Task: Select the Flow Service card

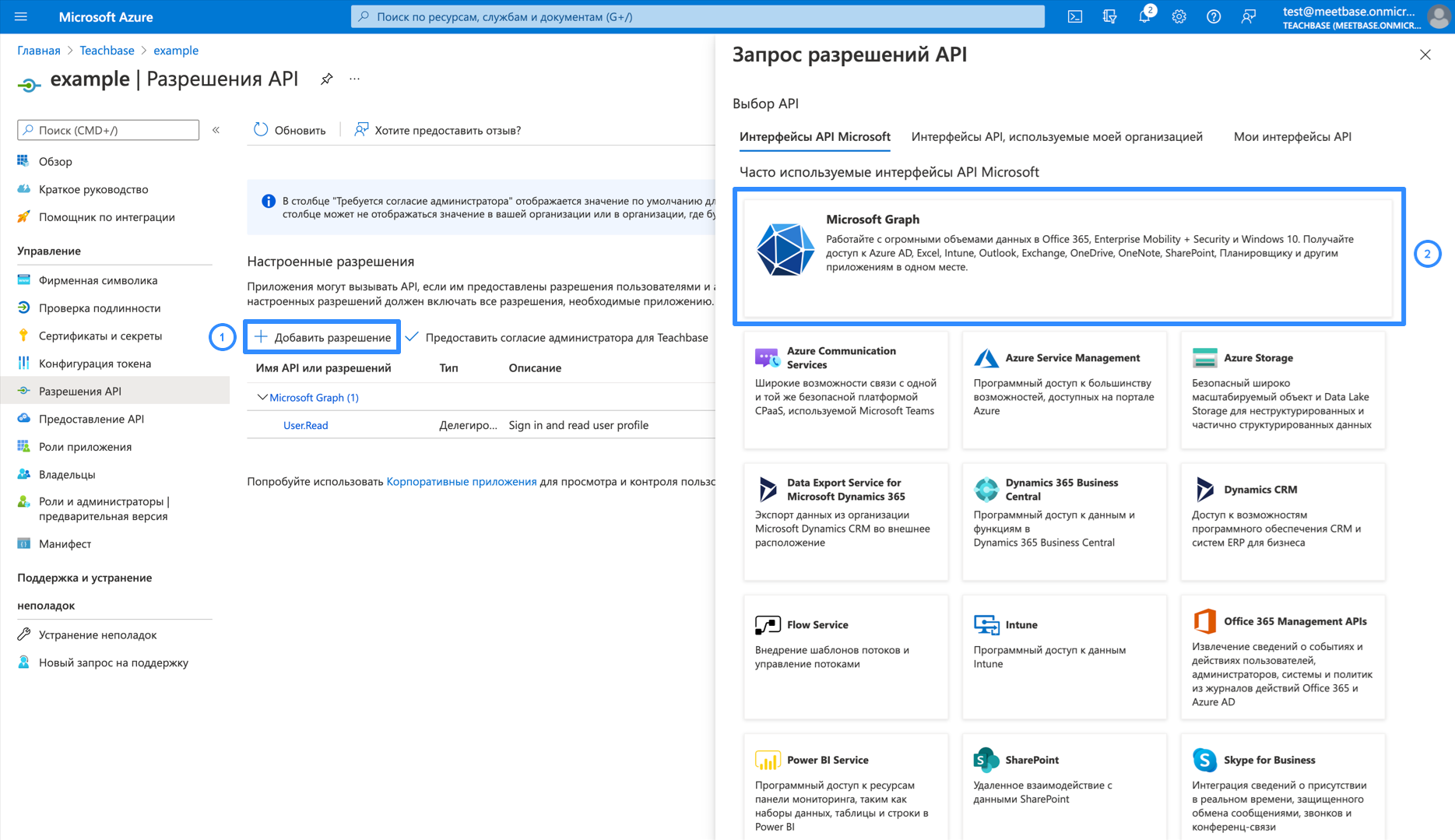Action: coord(846,657)
